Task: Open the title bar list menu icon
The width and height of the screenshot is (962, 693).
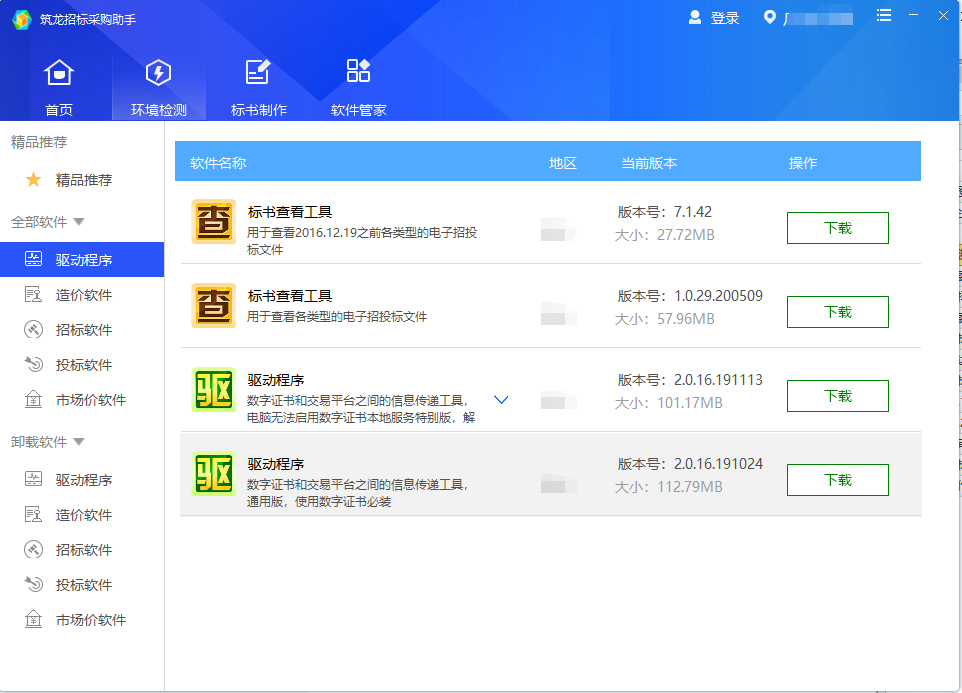Action: pyautogui.click(x=883, y=16)
